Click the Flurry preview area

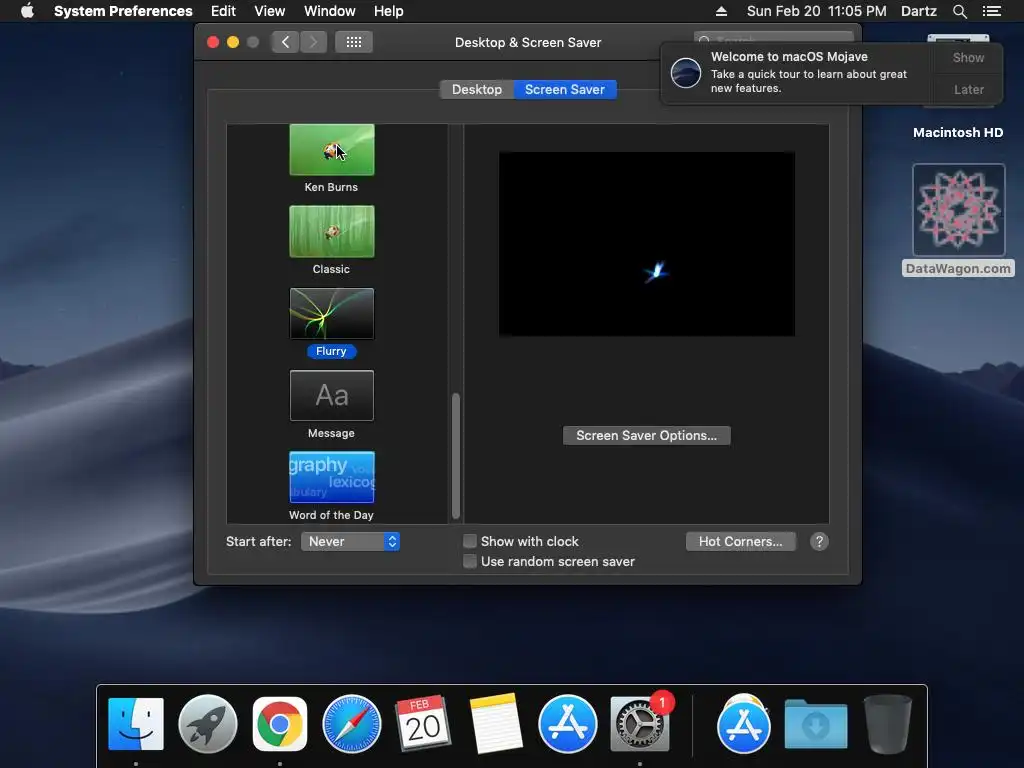647,244
